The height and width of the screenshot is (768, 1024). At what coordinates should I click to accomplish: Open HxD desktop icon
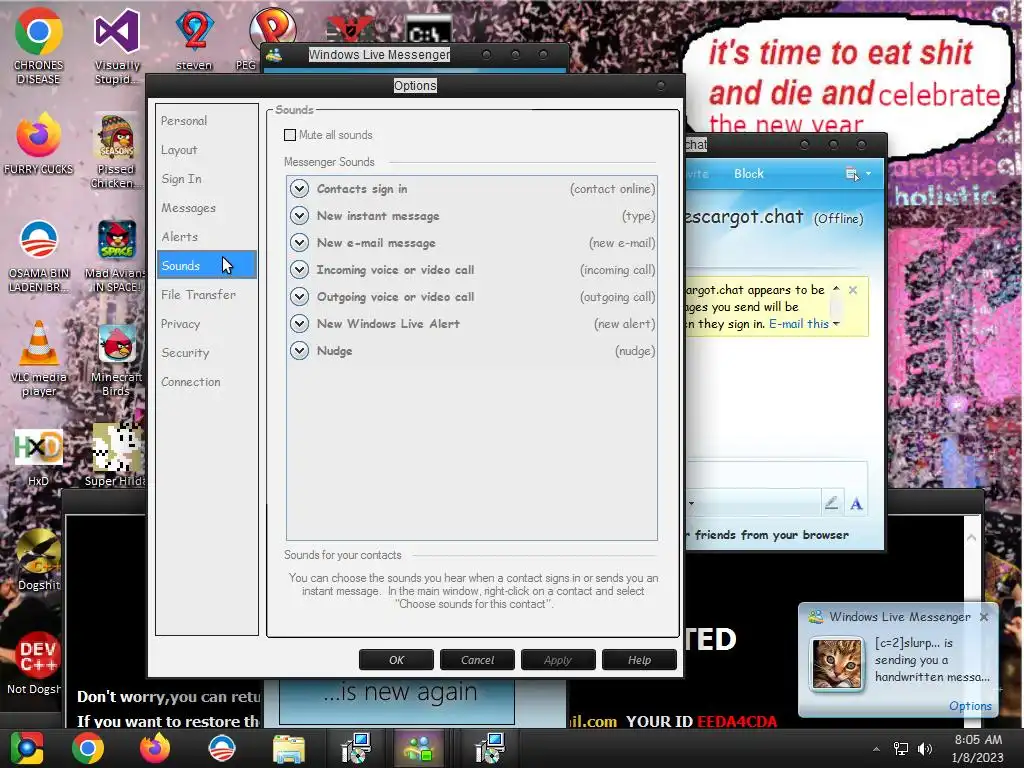pyautogui.click(x=38, y=457)
